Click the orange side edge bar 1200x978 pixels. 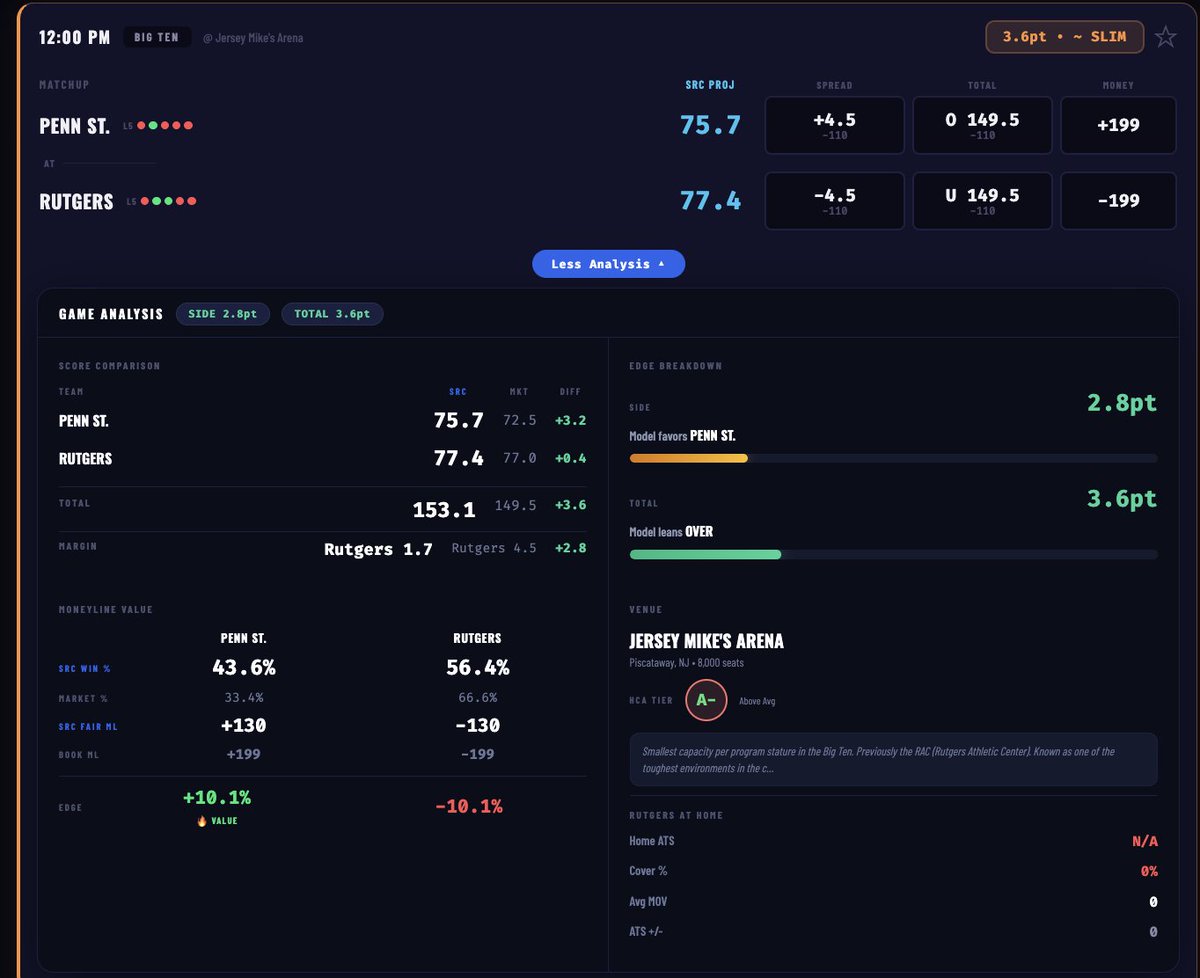688,458
